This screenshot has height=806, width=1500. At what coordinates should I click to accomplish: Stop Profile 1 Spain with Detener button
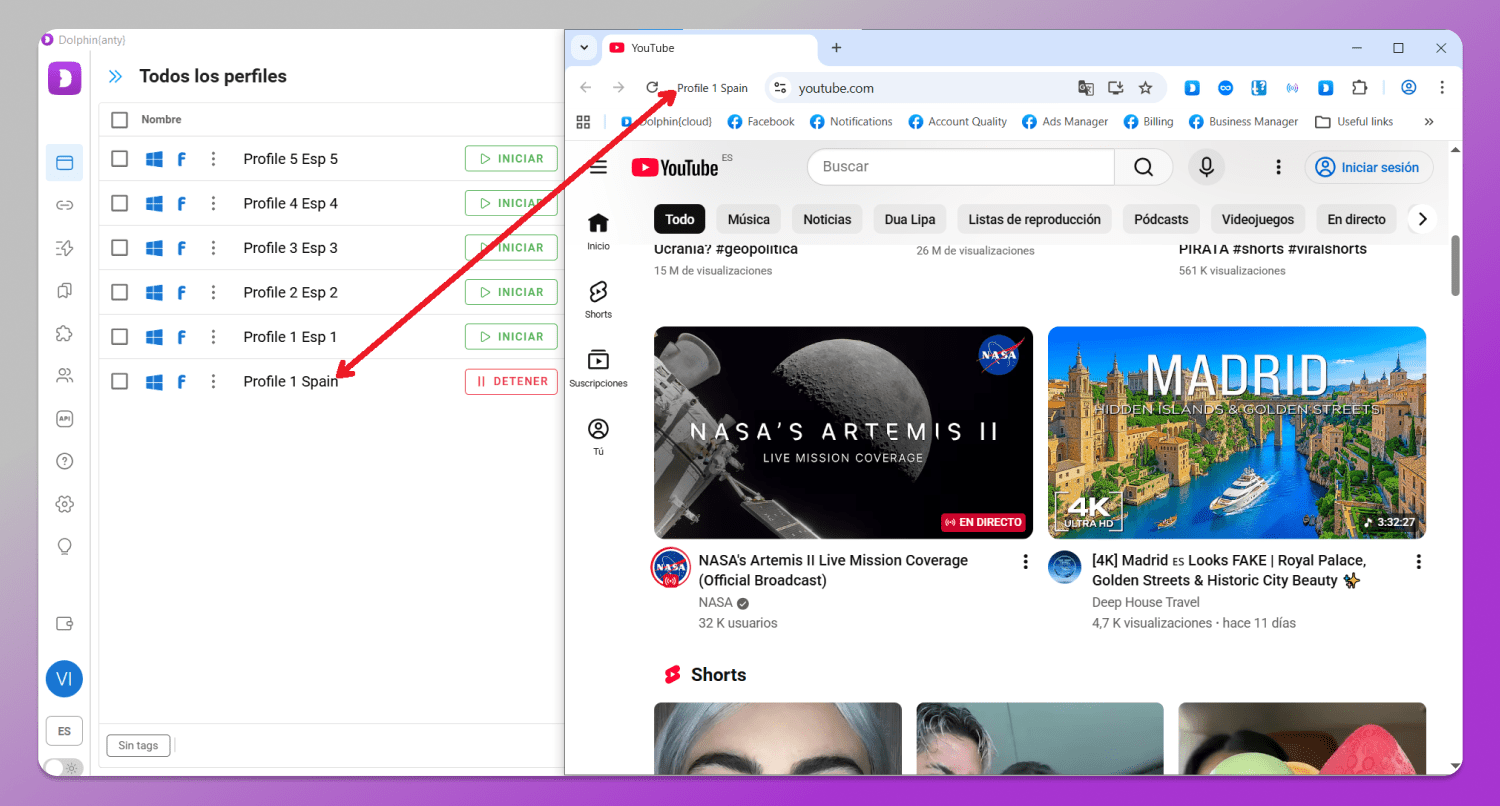tap(511, 381)
